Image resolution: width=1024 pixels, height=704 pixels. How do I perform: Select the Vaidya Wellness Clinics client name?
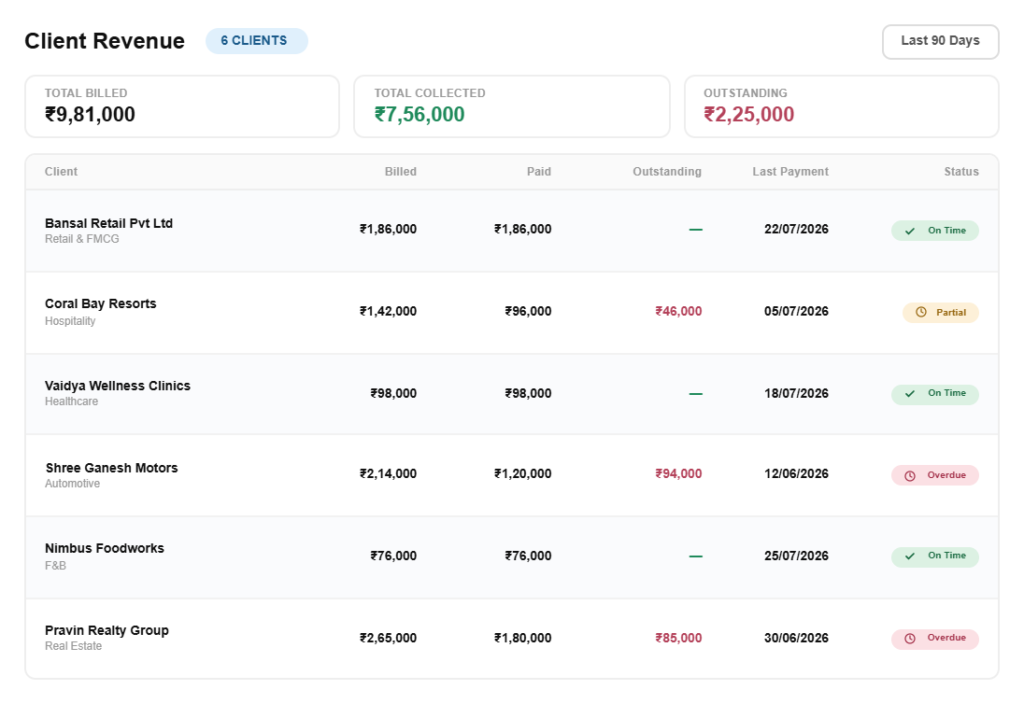pos(118,386)
